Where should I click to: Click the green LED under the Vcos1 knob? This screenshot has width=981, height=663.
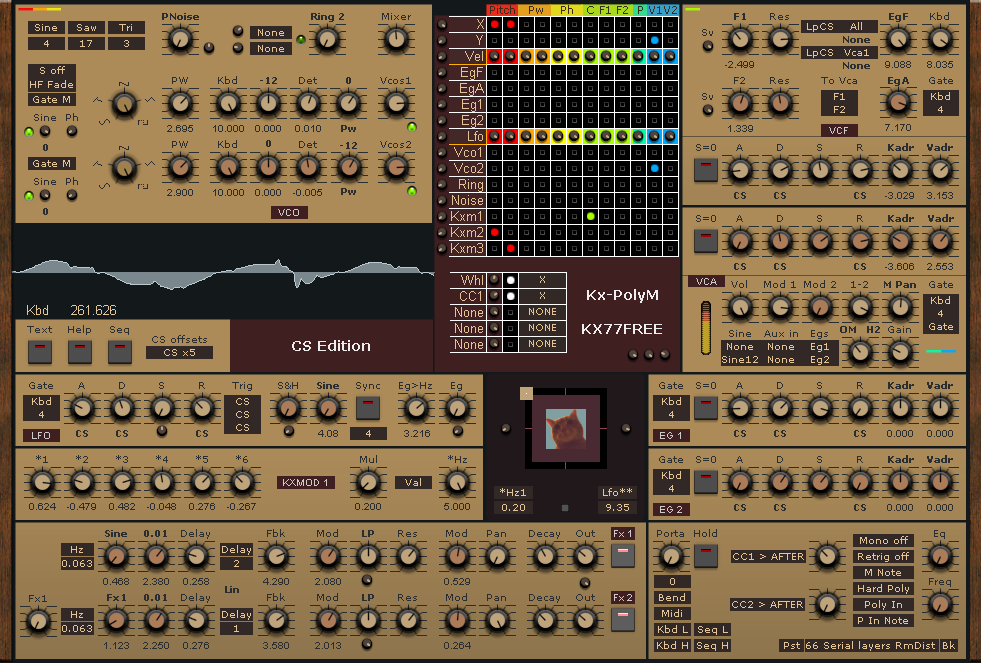(x=412, y=128)
